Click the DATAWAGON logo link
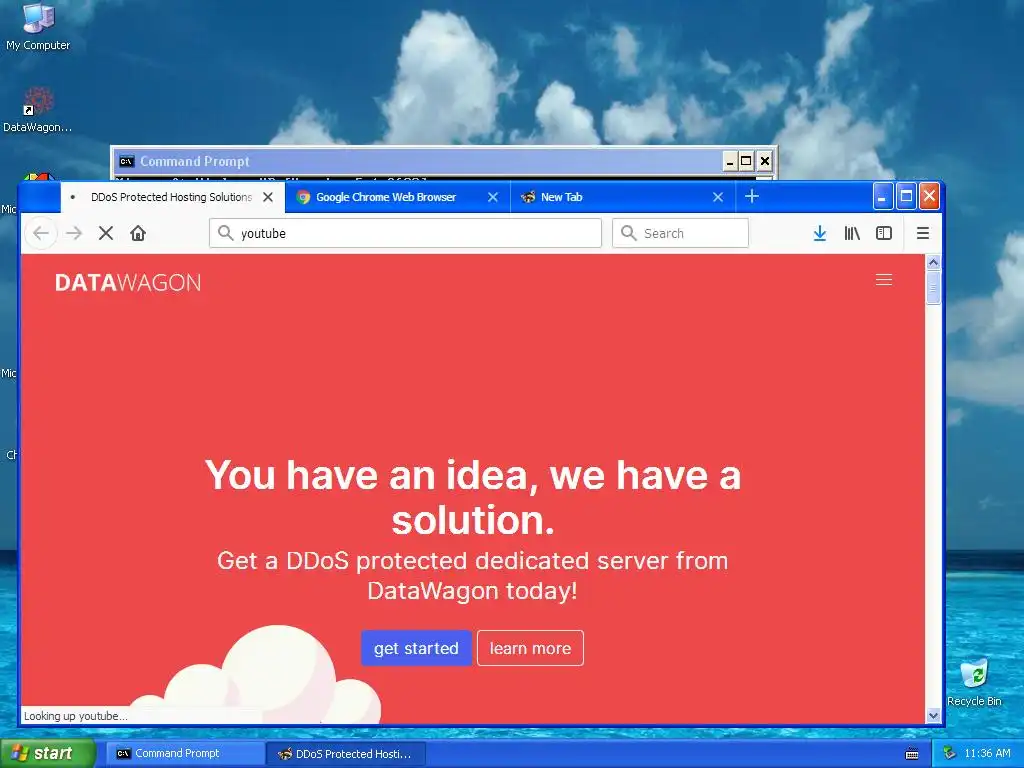The height and width of the screenshot is (768, 1024). click(x=128, y=283)
